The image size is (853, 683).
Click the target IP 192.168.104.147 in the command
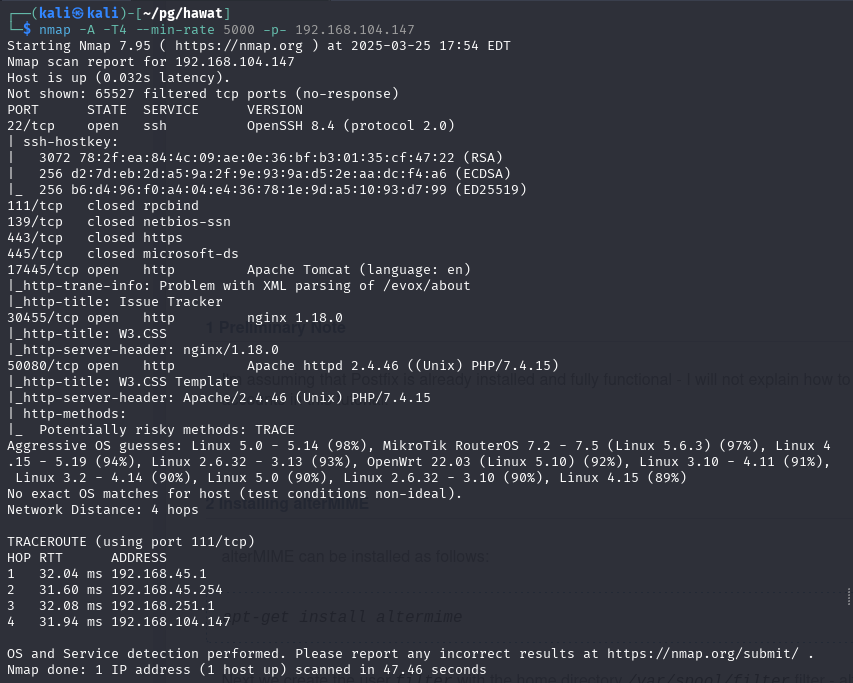(355, 30)
